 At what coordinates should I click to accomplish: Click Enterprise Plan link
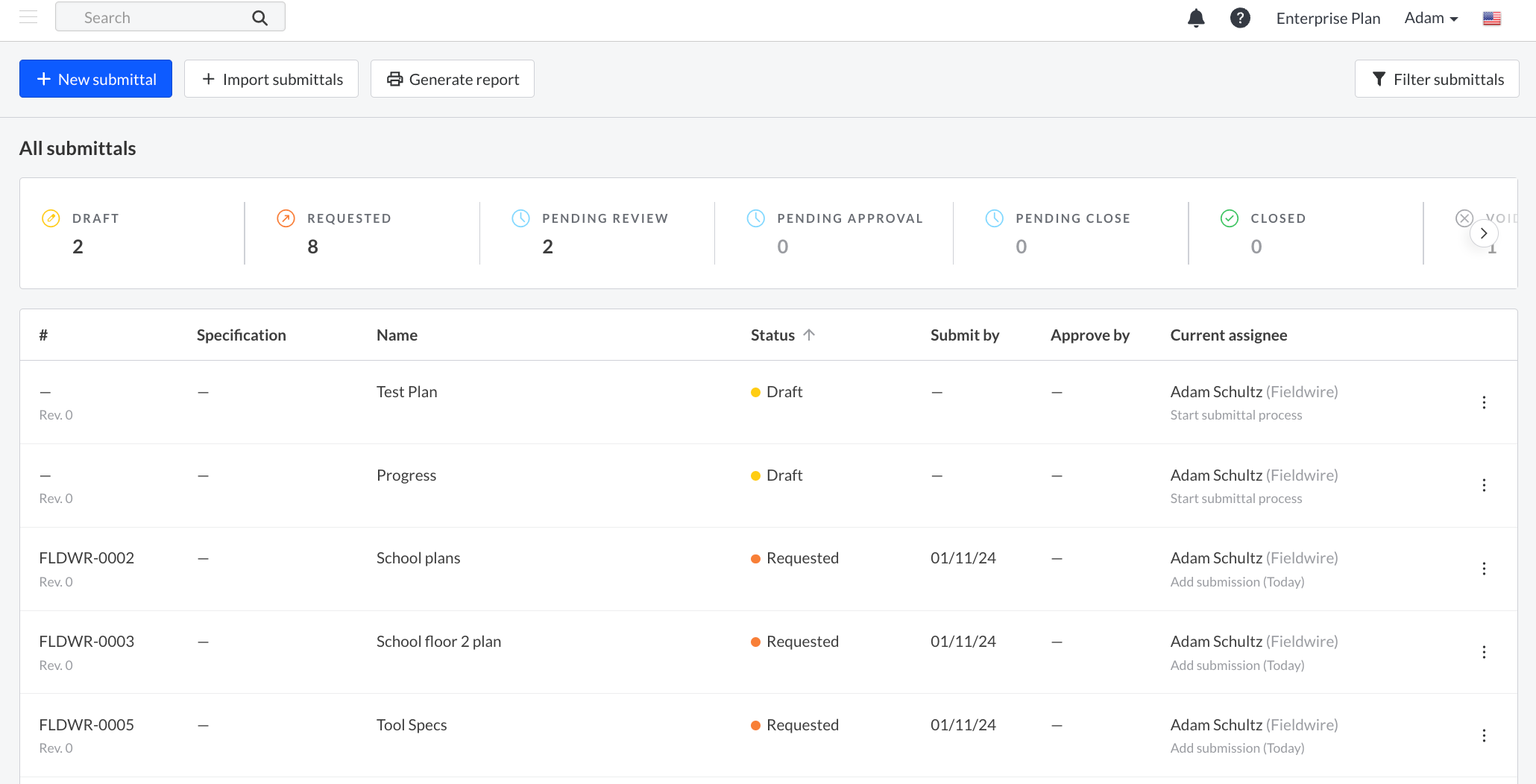1328,18
